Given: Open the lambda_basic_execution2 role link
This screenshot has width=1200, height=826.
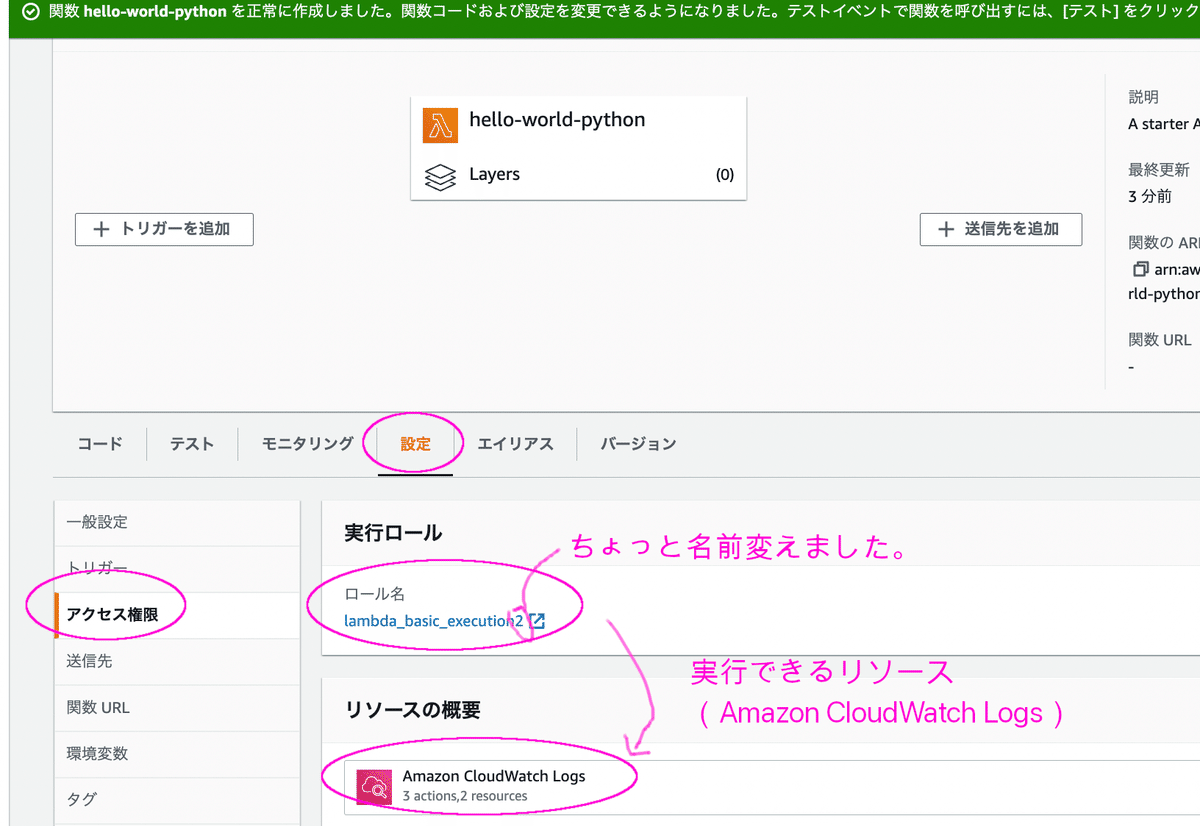Looking at the screenshot, I should [434, 621].
